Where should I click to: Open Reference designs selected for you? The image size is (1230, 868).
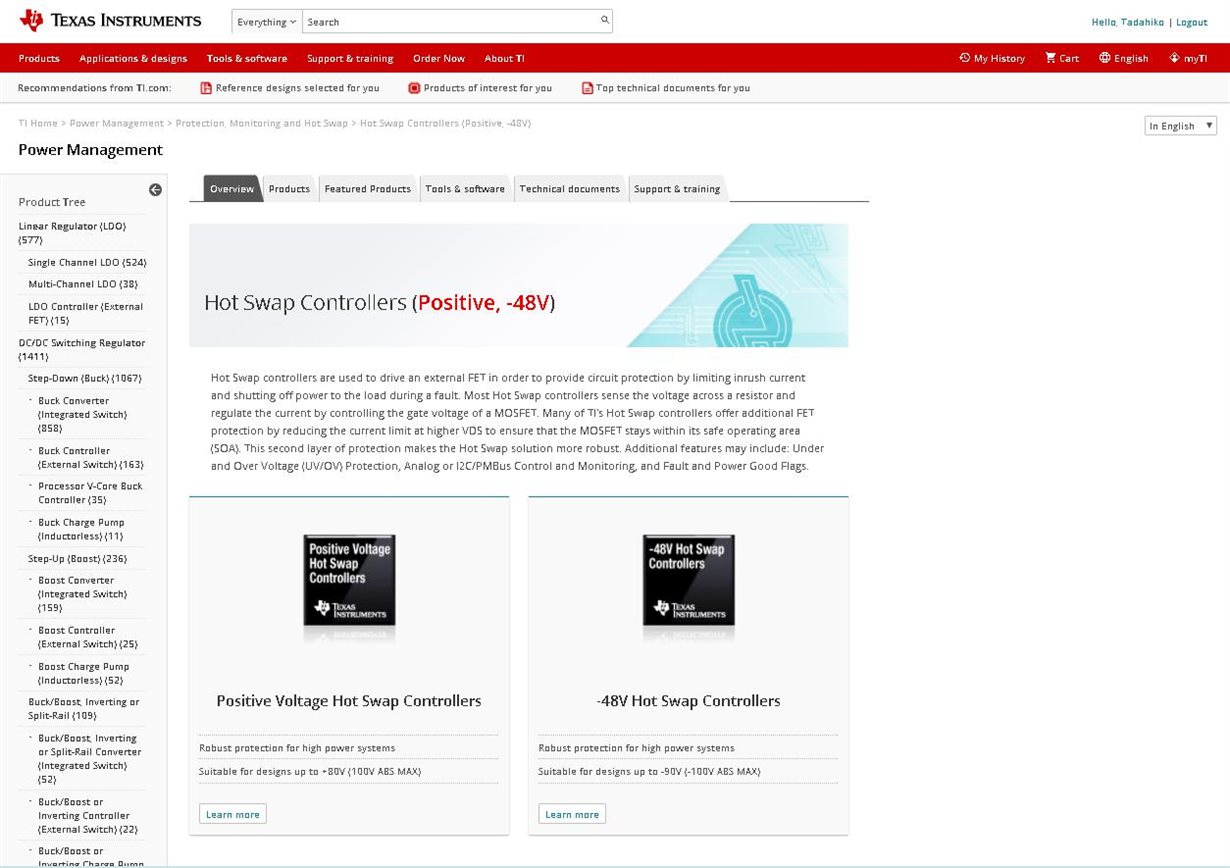(x=297, y=88)
